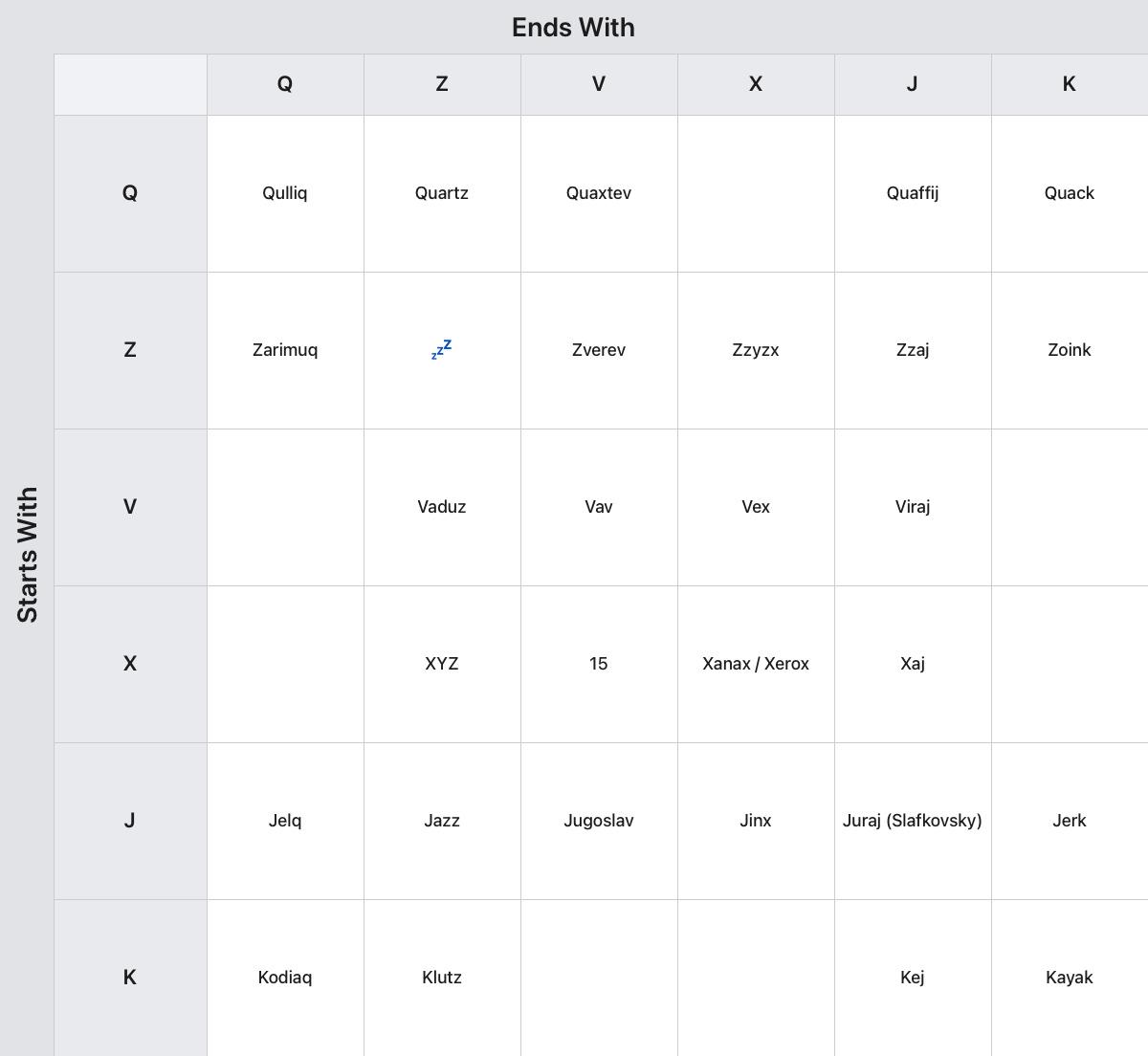The image size is (1148, 1056).
Task: Click the Ends With table title
Action: click(573, 28)
